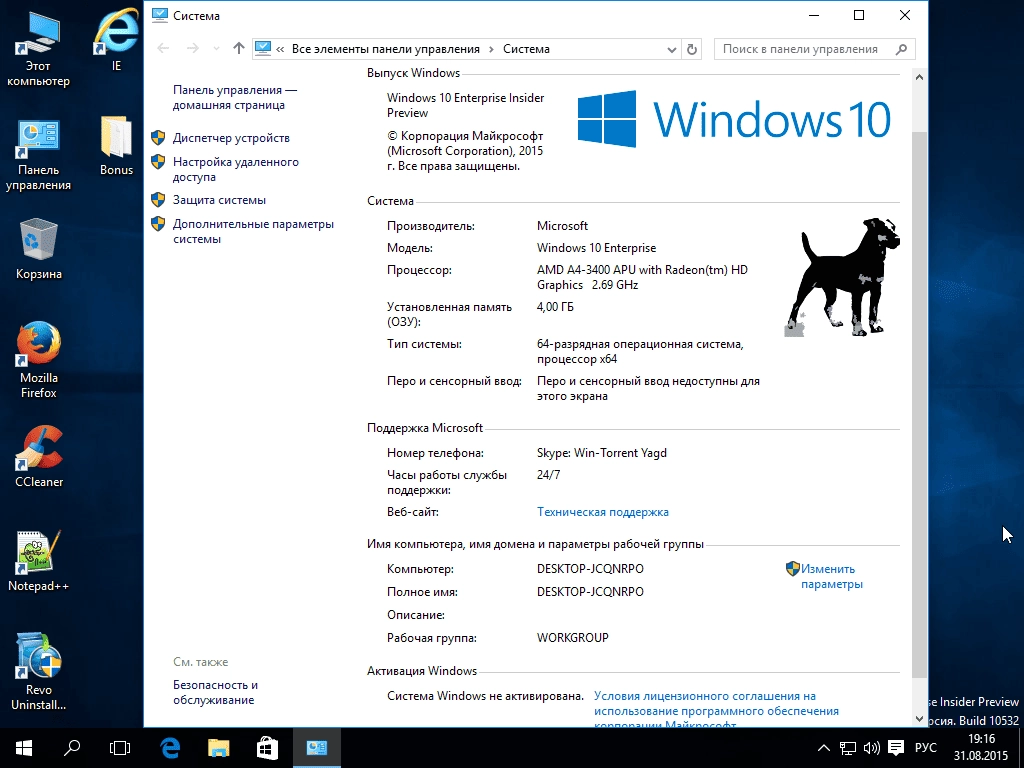The image size is (1024, 768).
Task: Click the volume speaker tray icon
Action: tap(871, 748)
